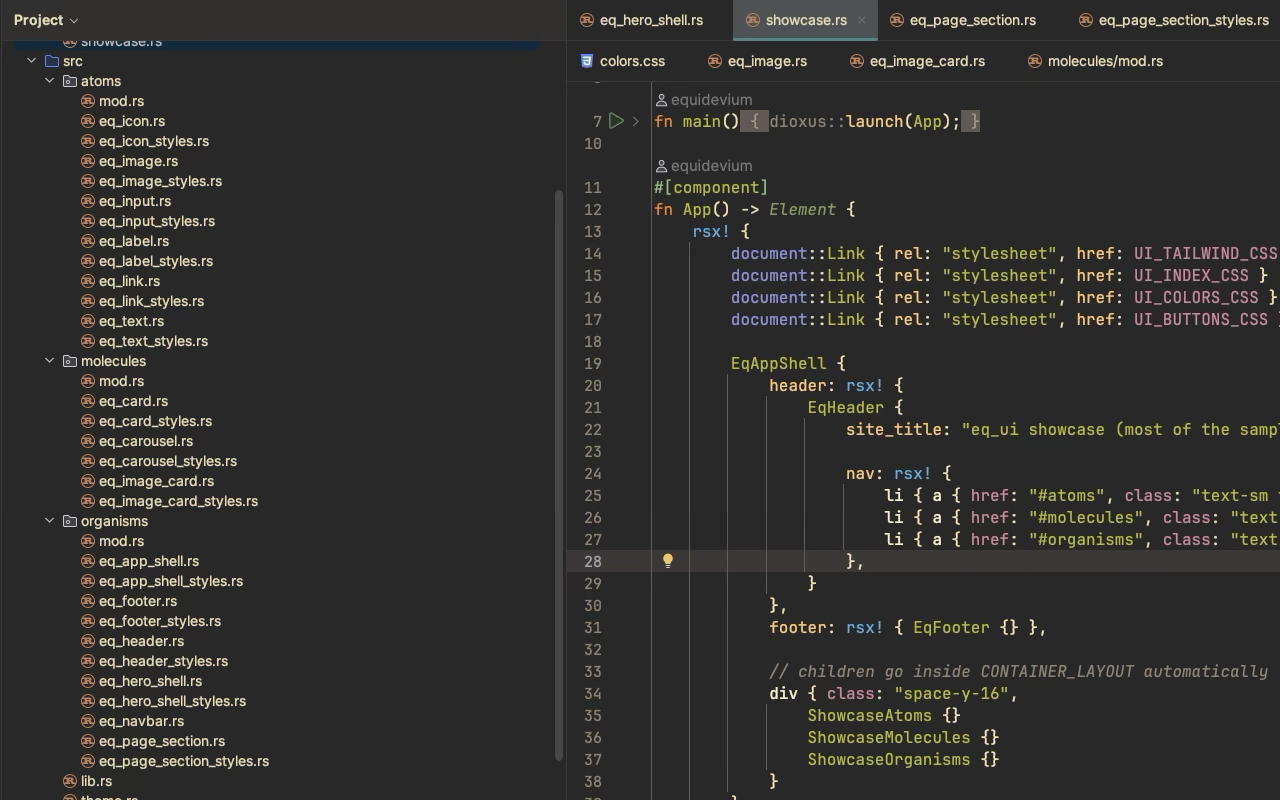Click the Rust icon on eq_hero_shell.rs tab
The height and width of the screenshot is (800, 1280).
coord(587,20)
